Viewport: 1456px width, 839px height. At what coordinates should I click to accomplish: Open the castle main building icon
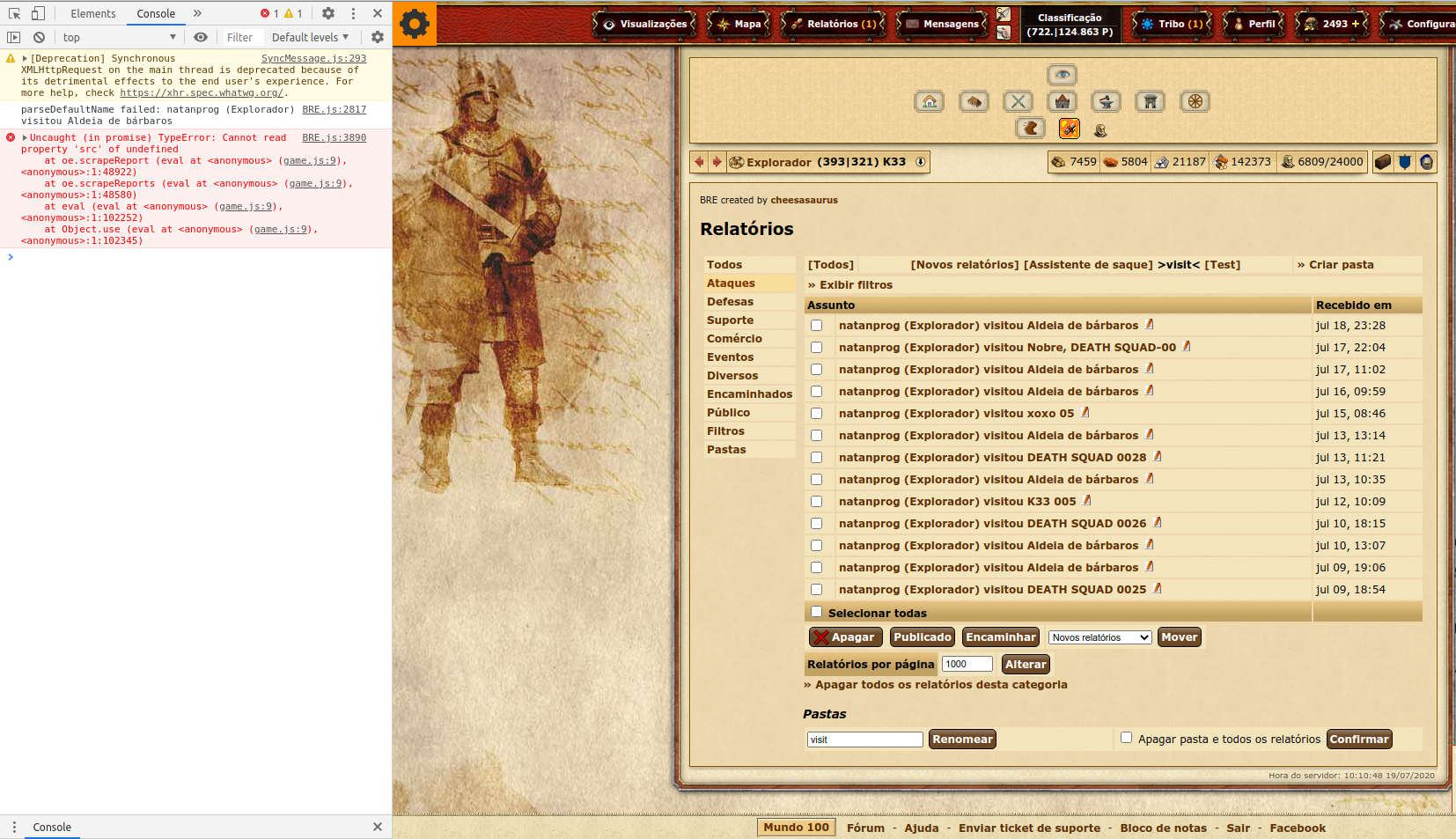click(x=1063, y=101)
